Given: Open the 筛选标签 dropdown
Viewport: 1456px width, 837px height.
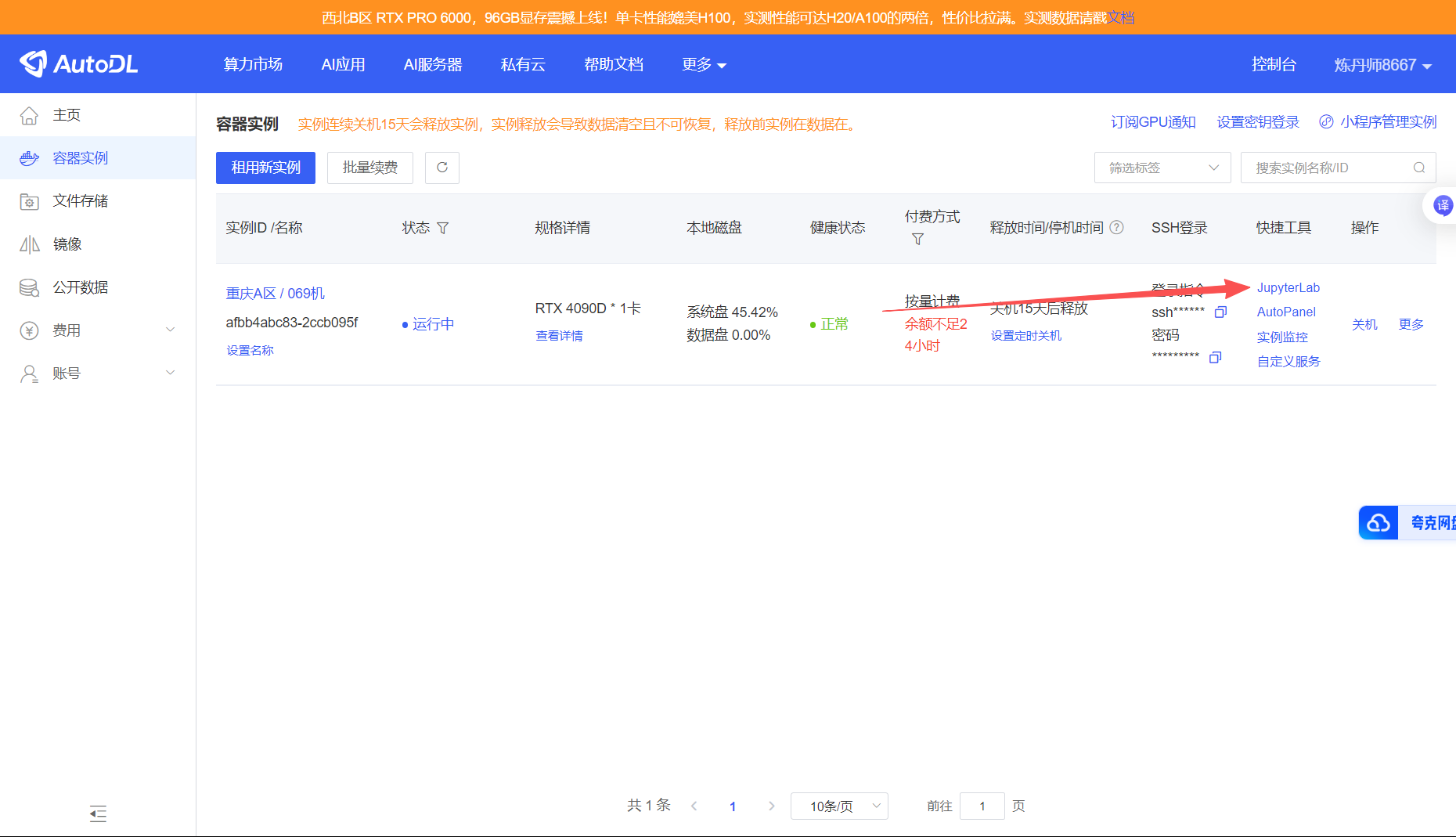Looking at the screenshot, I should point(1162,168).
